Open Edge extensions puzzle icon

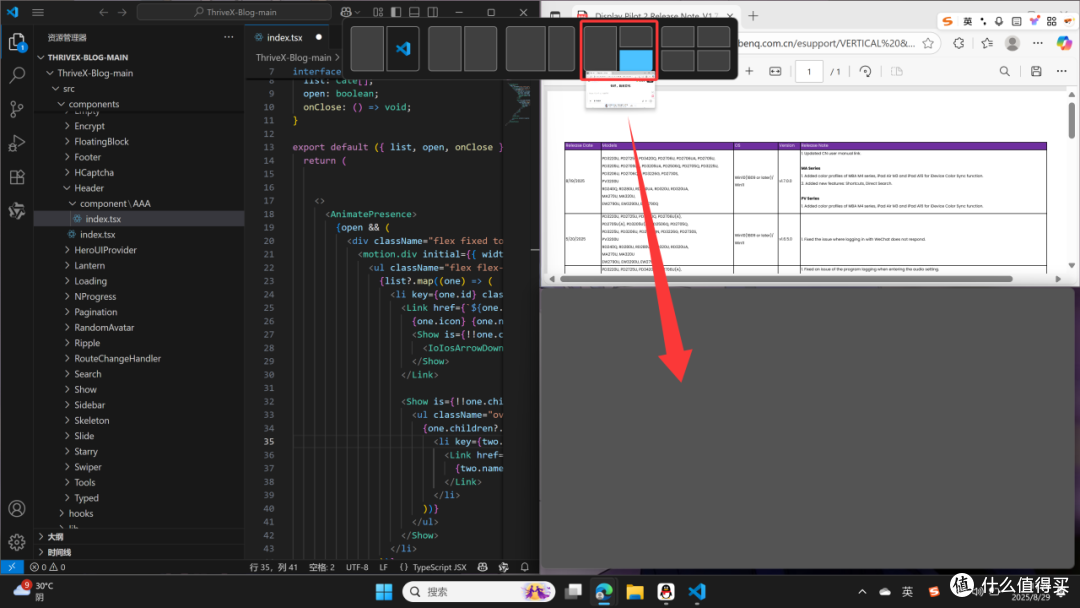pyautogui.click(x=959, y=43)
